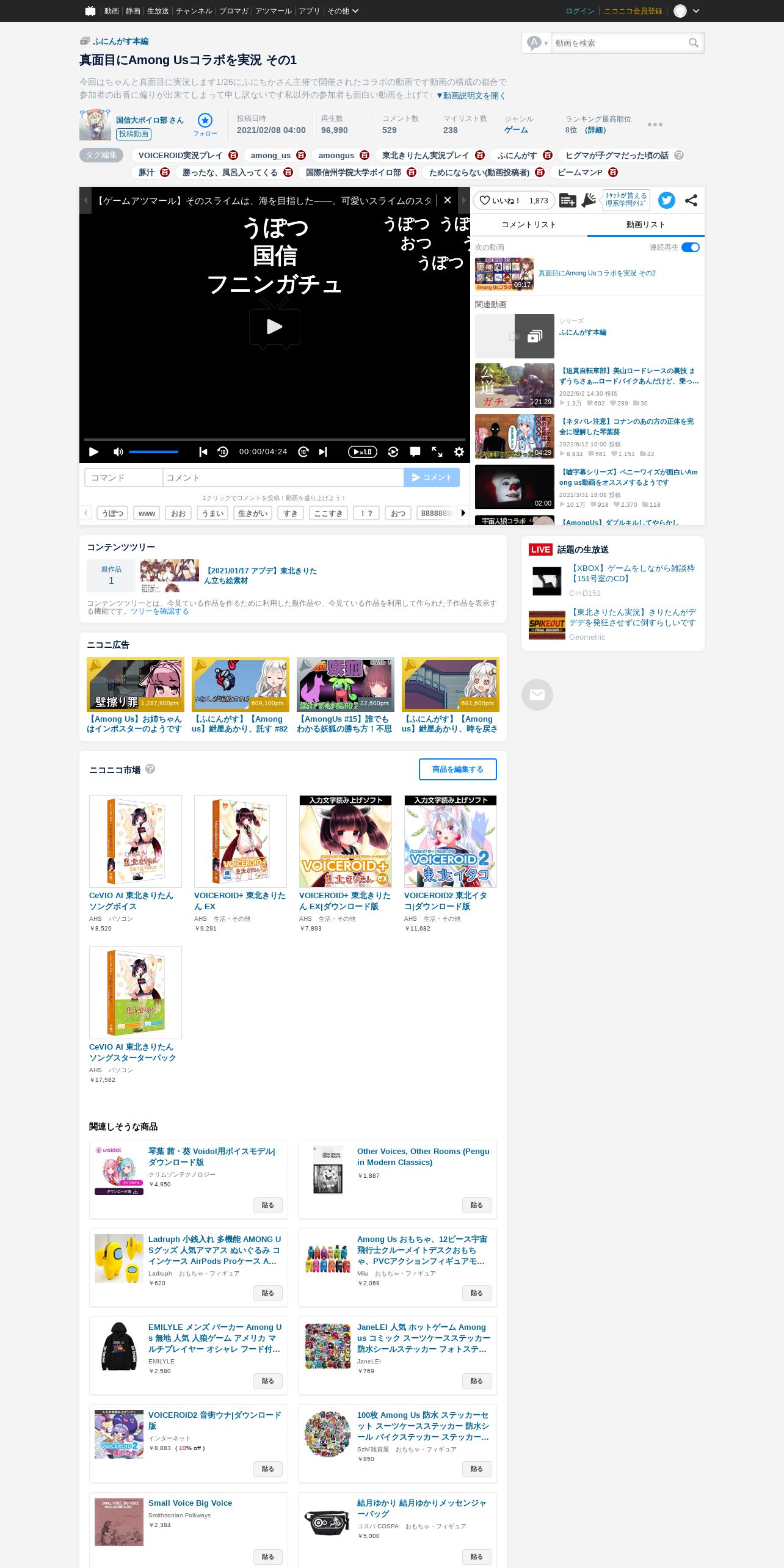This screenshot has width=784, height=1568.
Task: Toggle loop playback icon in the player
Action: point(393,452)
